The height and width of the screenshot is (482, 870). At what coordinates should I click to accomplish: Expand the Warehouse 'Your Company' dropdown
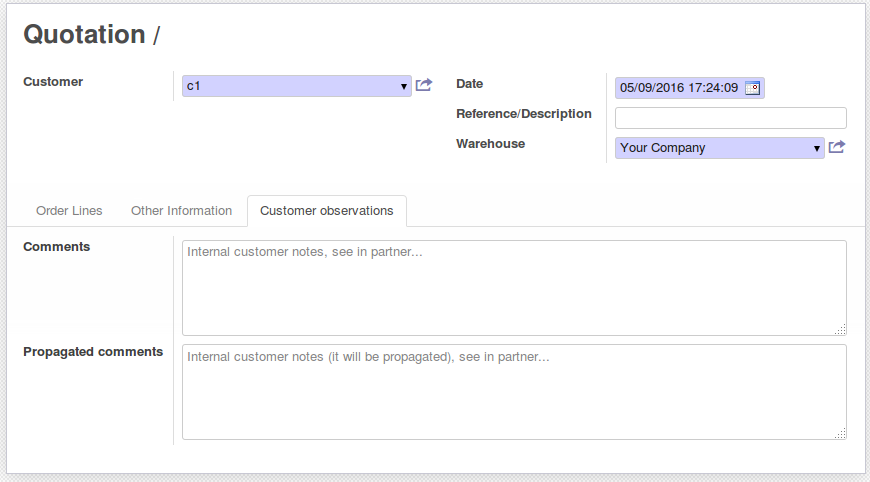[817, 148]
